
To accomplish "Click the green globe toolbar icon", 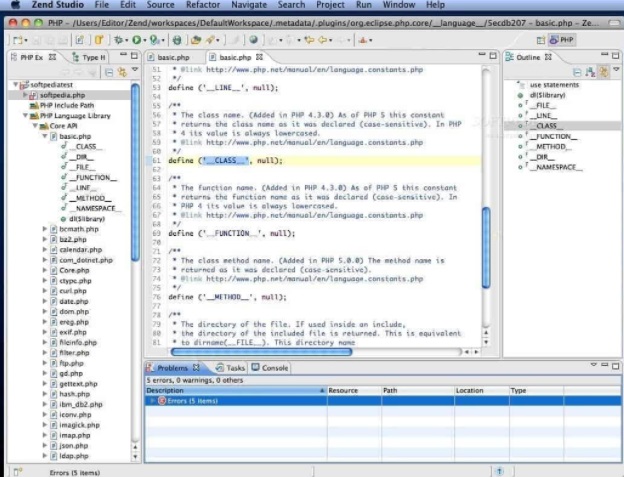I will pyautogui.click(x=177, y=40).
